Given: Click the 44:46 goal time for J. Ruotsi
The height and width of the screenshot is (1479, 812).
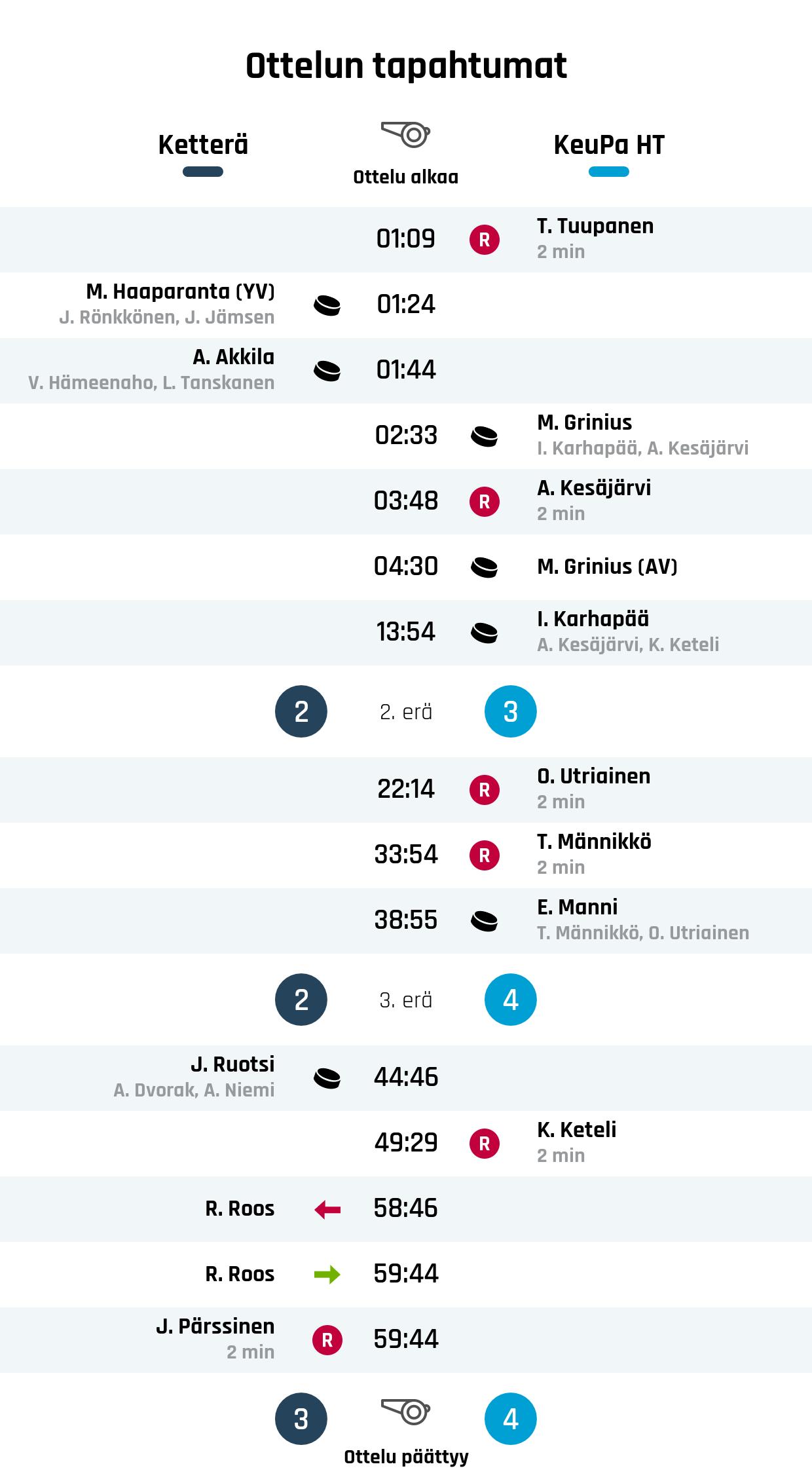Looking at the screenshot, I should coord(406,1077).
